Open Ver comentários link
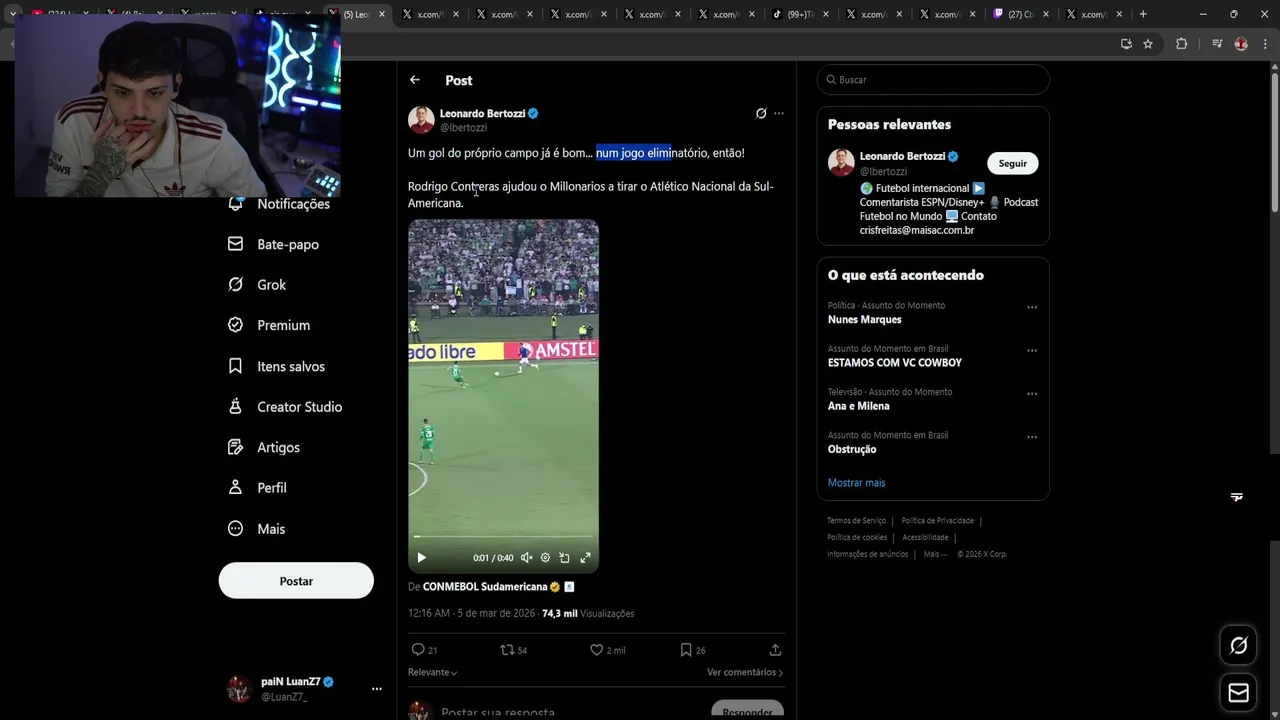Screen dimensions: 1280x720 745,672
